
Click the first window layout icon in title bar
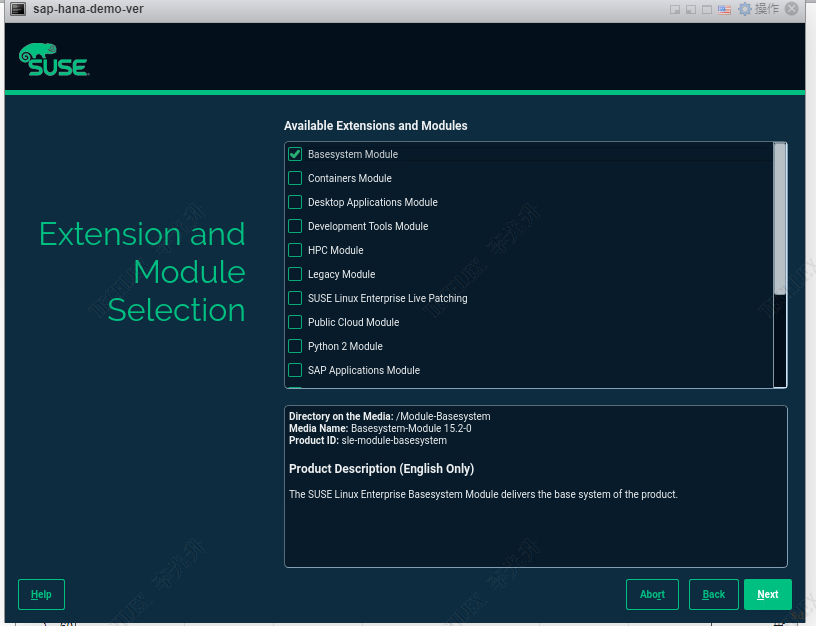[675, 9]
